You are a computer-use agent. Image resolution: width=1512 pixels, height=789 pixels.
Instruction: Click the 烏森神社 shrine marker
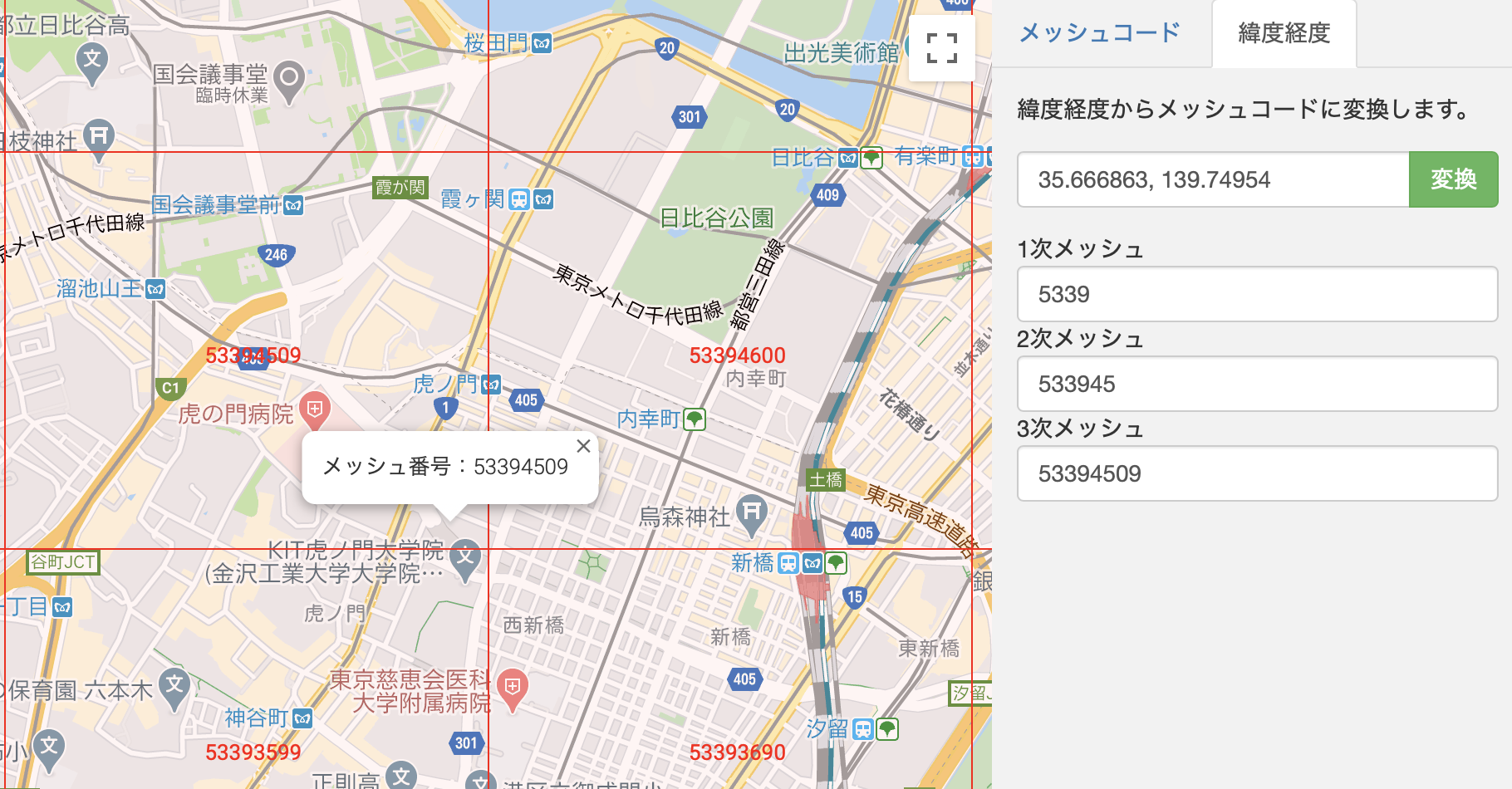(752, 514)
